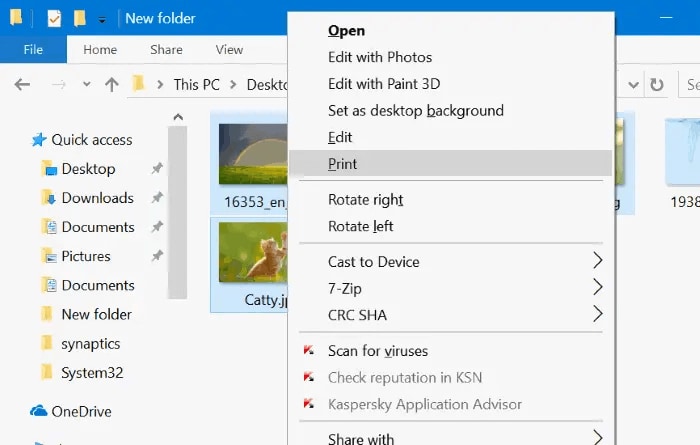Image resolution: width=700 pixels, height=445 pixels.
Task: Click the Properties quick access icon
Action: coord(54,18)
